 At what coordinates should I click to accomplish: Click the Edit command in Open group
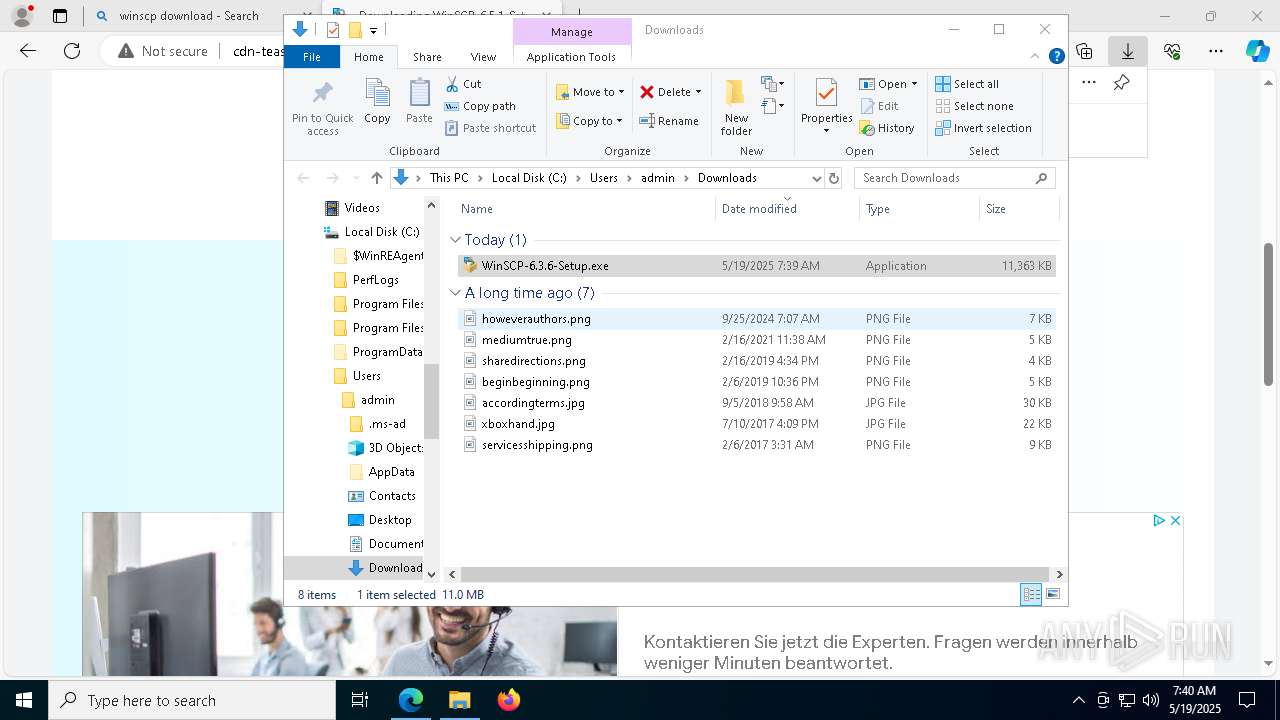[879, 106]
